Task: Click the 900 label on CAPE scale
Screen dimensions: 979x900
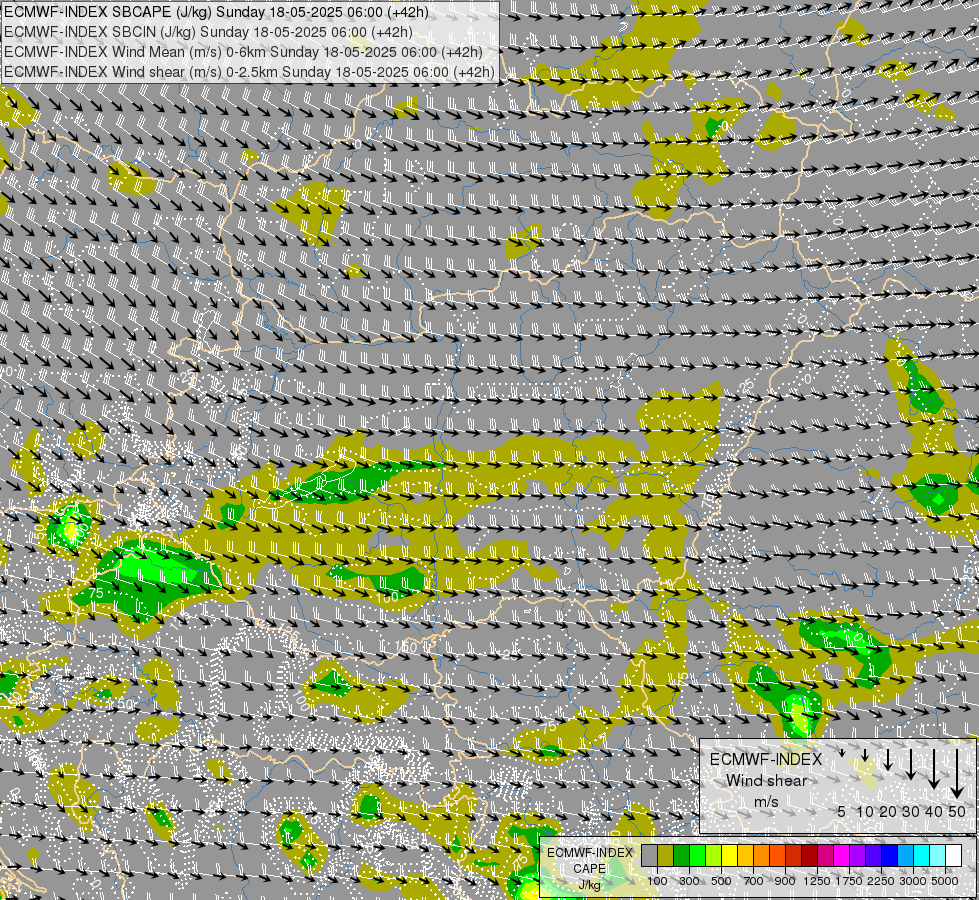Action: pyautogui.click(x=785, y=881)
